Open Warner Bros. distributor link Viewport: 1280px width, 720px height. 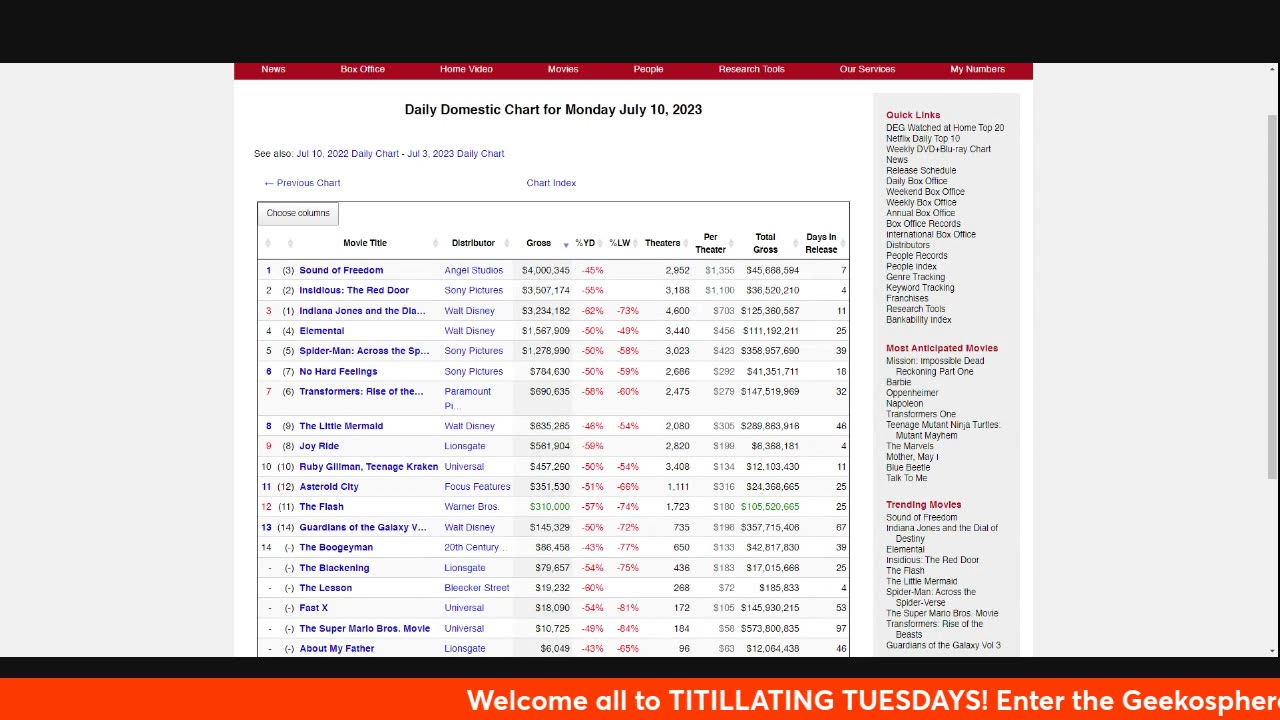coord(472,507)
